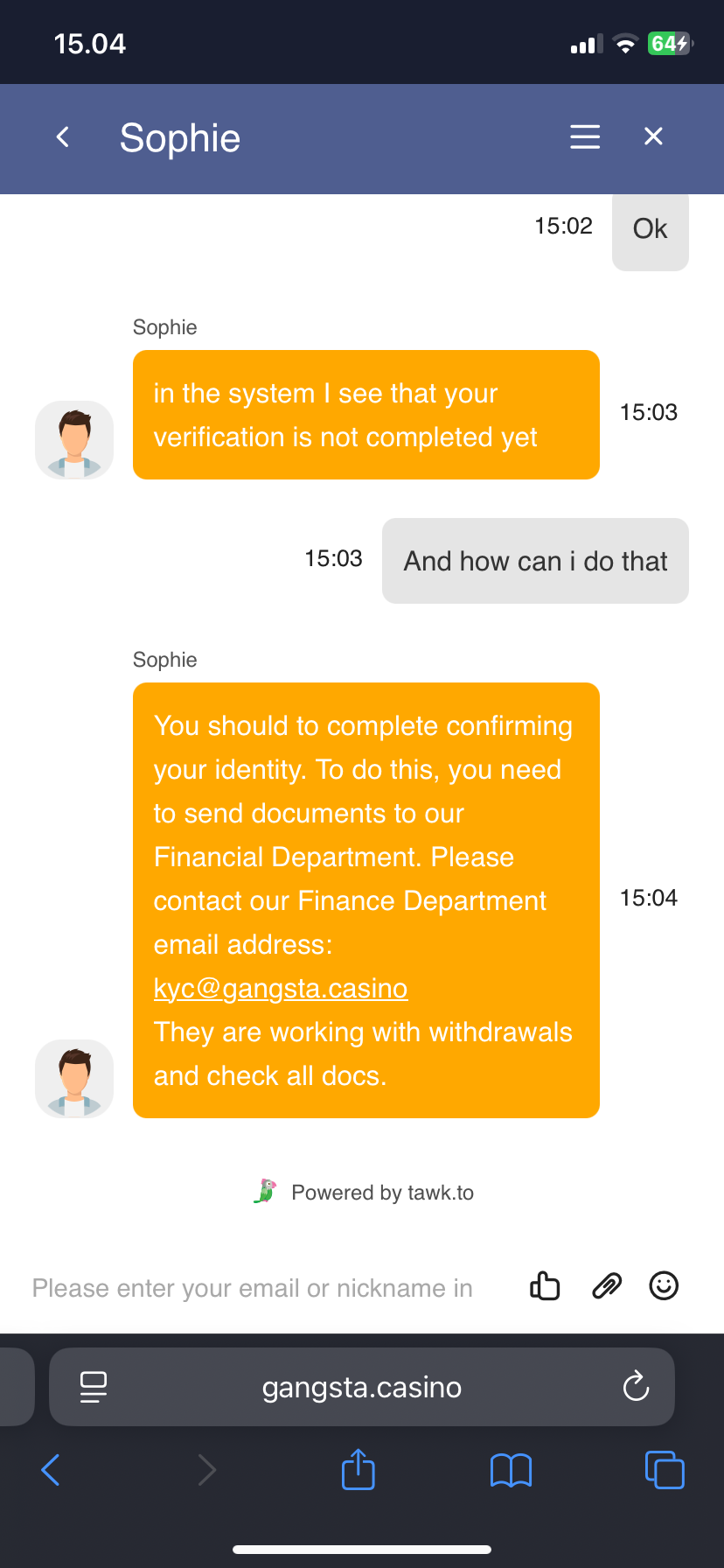Show Safari open tabs
Viewport: 724px width, 1568px height.
[x=665, y=1470]
